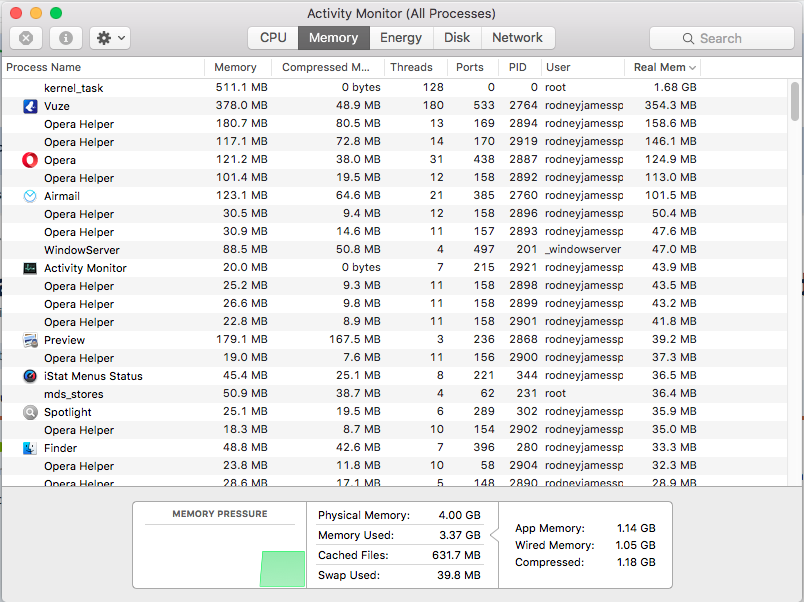
Task: Select the kernel_task row
Action: pyautogui.click(x=395, y=88)
